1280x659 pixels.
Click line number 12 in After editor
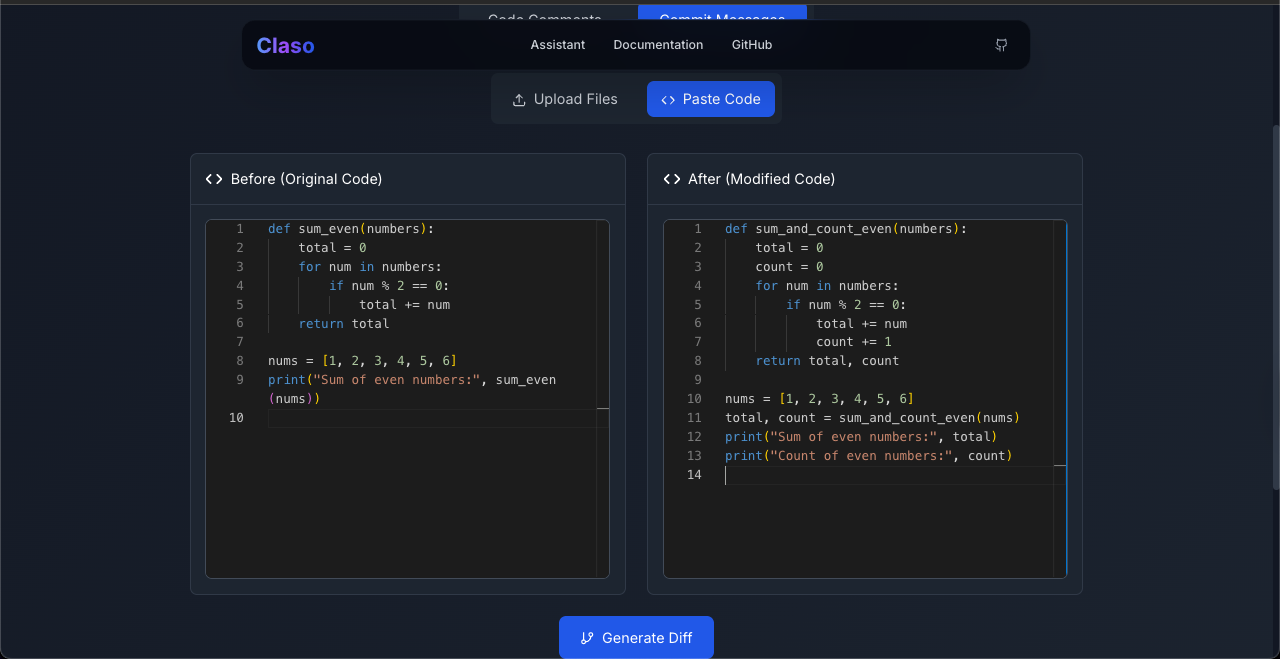(694, 437)
